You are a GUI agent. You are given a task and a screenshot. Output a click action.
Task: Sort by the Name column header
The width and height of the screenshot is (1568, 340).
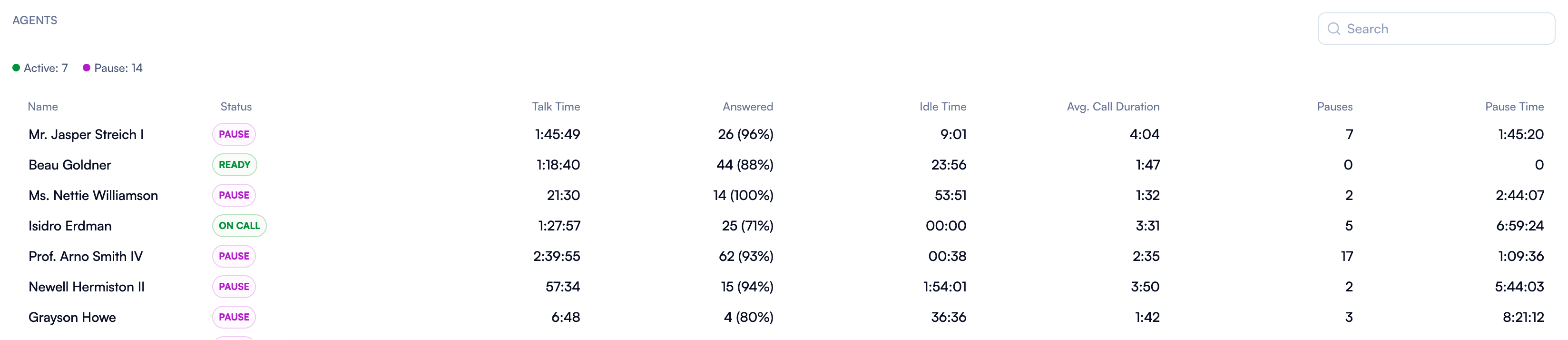43,107
